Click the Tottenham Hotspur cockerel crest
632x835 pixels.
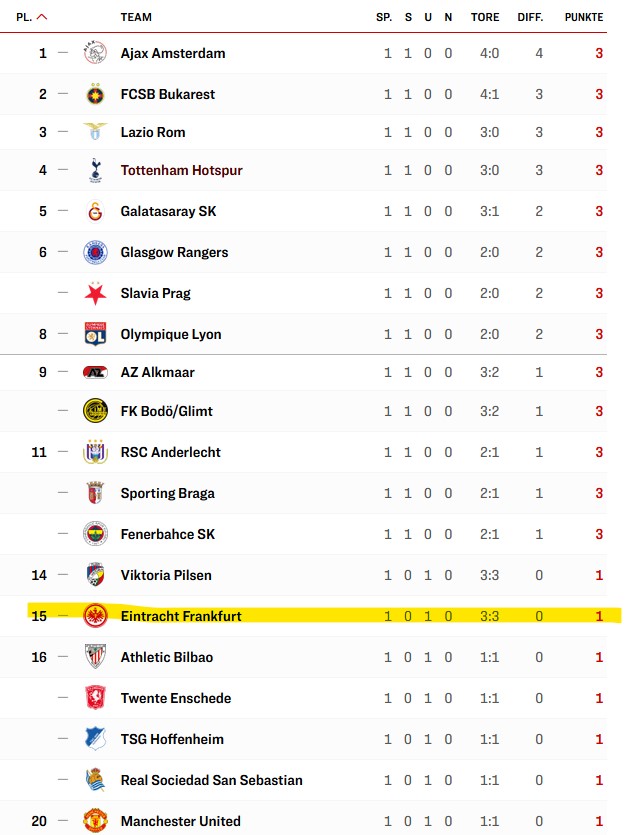click(95, 170)
